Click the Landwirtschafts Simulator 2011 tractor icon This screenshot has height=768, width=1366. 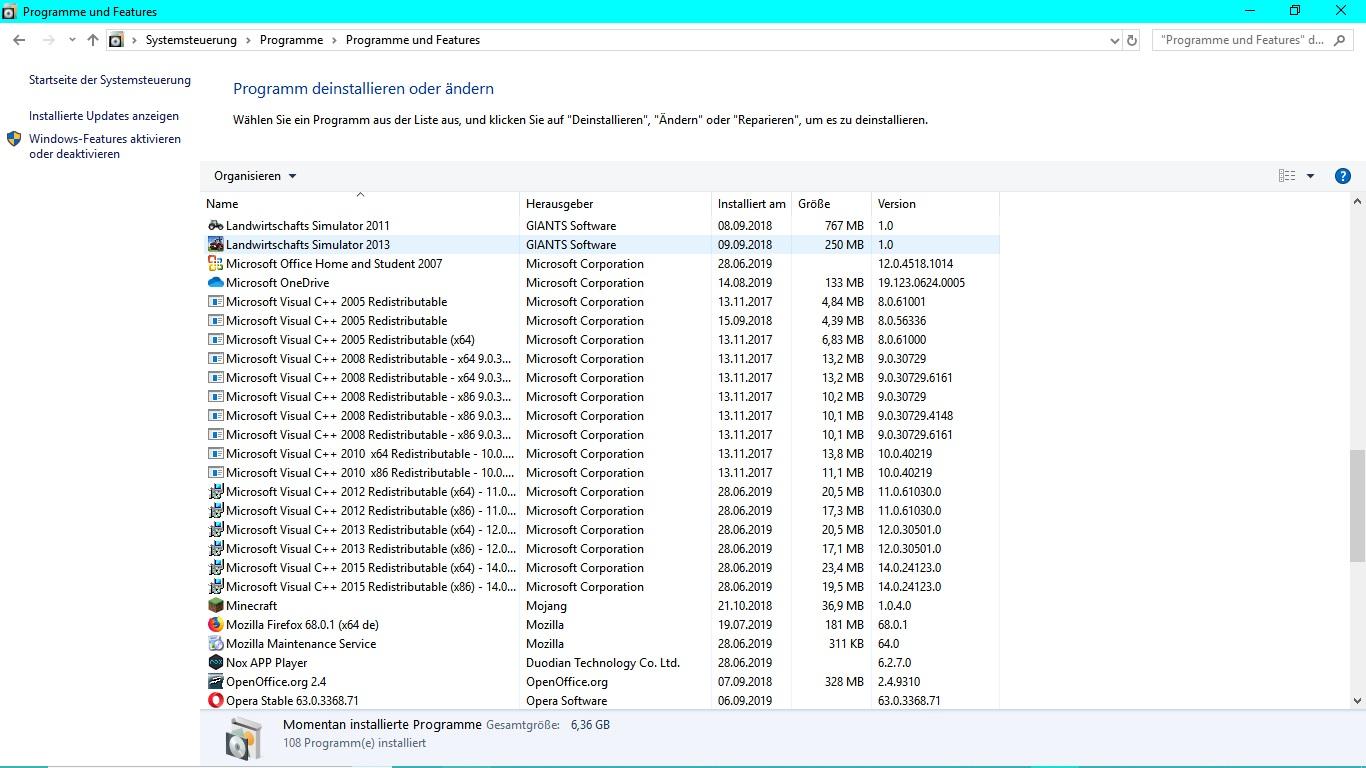pos(215,226)
